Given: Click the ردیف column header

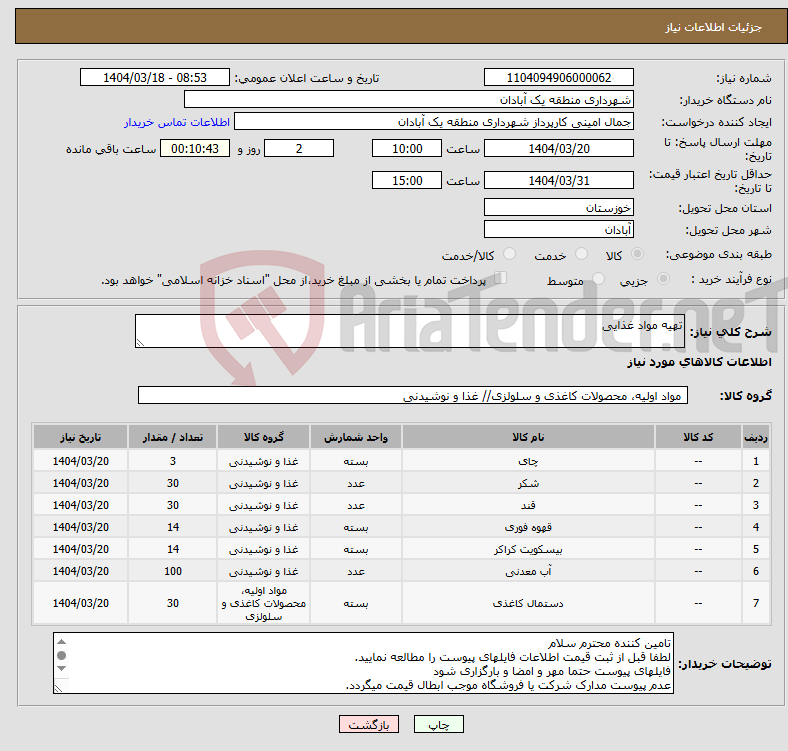Looking at the screenshot, I should coord(756,437).
